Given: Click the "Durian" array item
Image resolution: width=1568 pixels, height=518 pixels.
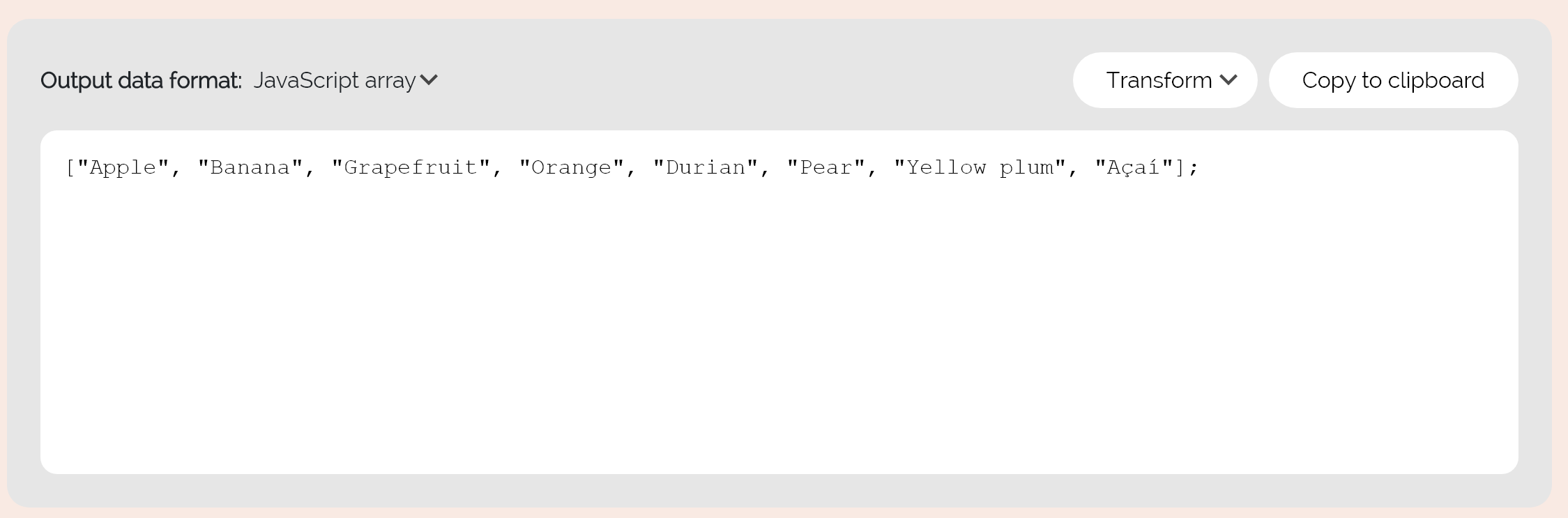Looking at the screenshot, I should pos(705,168).
